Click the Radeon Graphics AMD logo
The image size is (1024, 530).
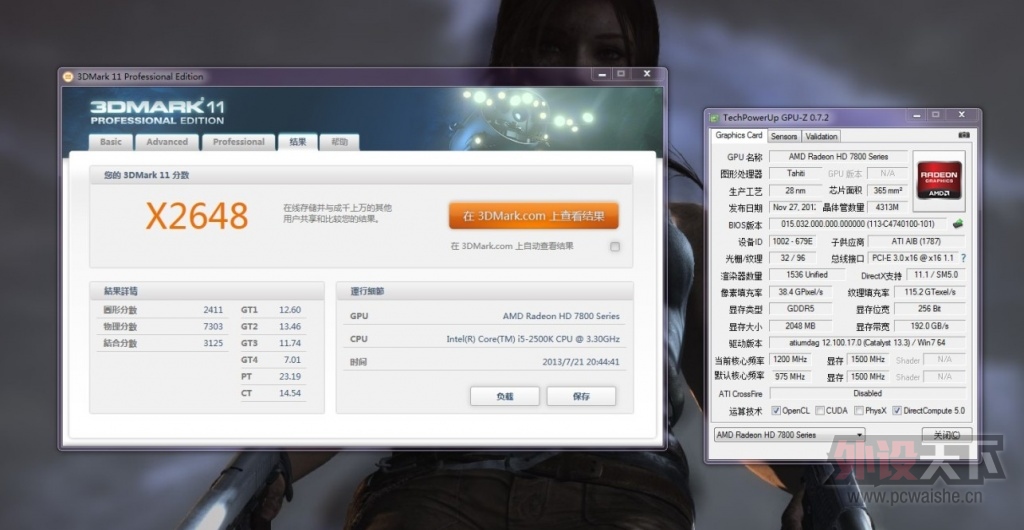click(x=938, y=181)
